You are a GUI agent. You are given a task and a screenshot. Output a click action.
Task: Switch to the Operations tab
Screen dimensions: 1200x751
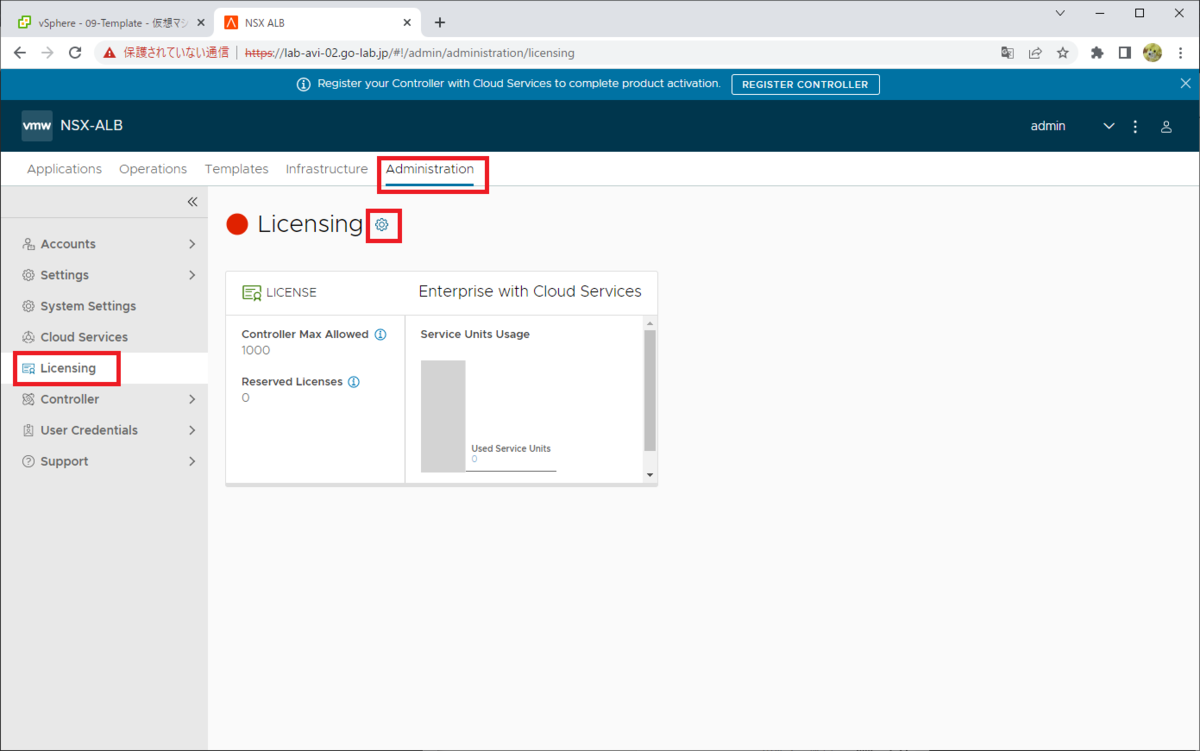pyautogui.click(x=153, y=169)
